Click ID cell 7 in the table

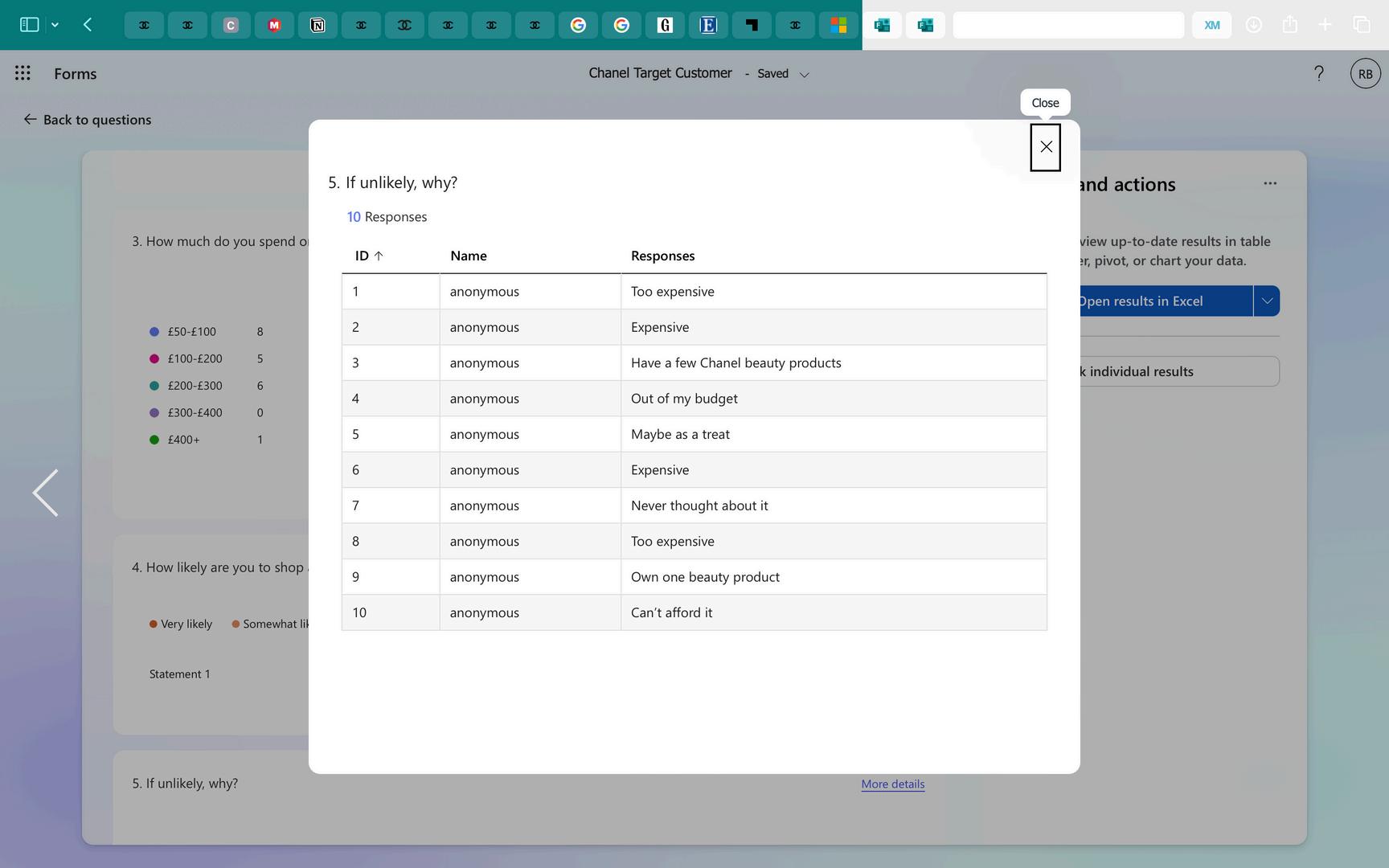391,506
